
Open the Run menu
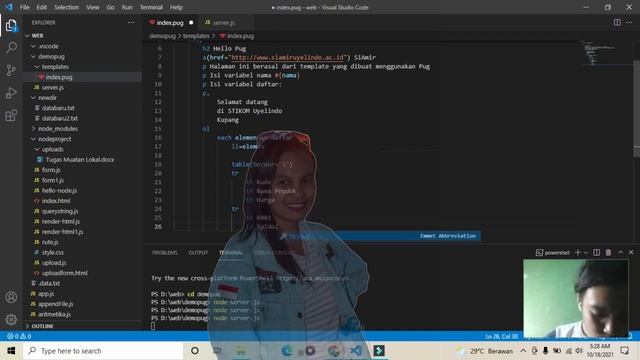(127, 7)
